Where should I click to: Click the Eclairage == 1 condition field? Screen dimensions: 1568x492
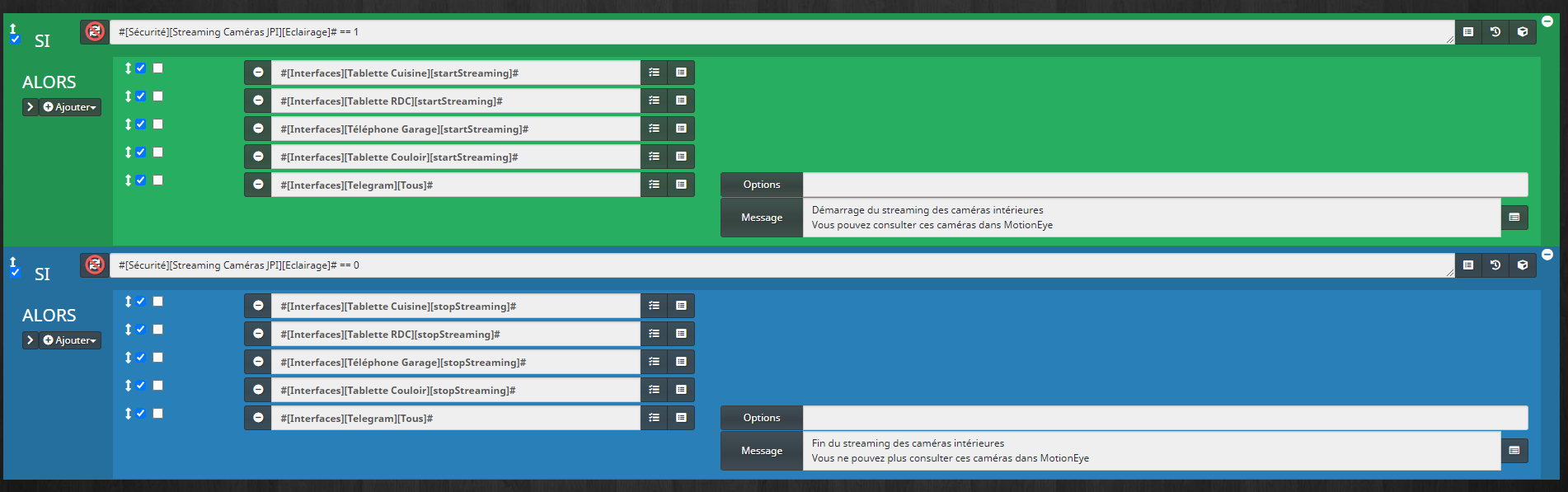click(x=782, y=32)
